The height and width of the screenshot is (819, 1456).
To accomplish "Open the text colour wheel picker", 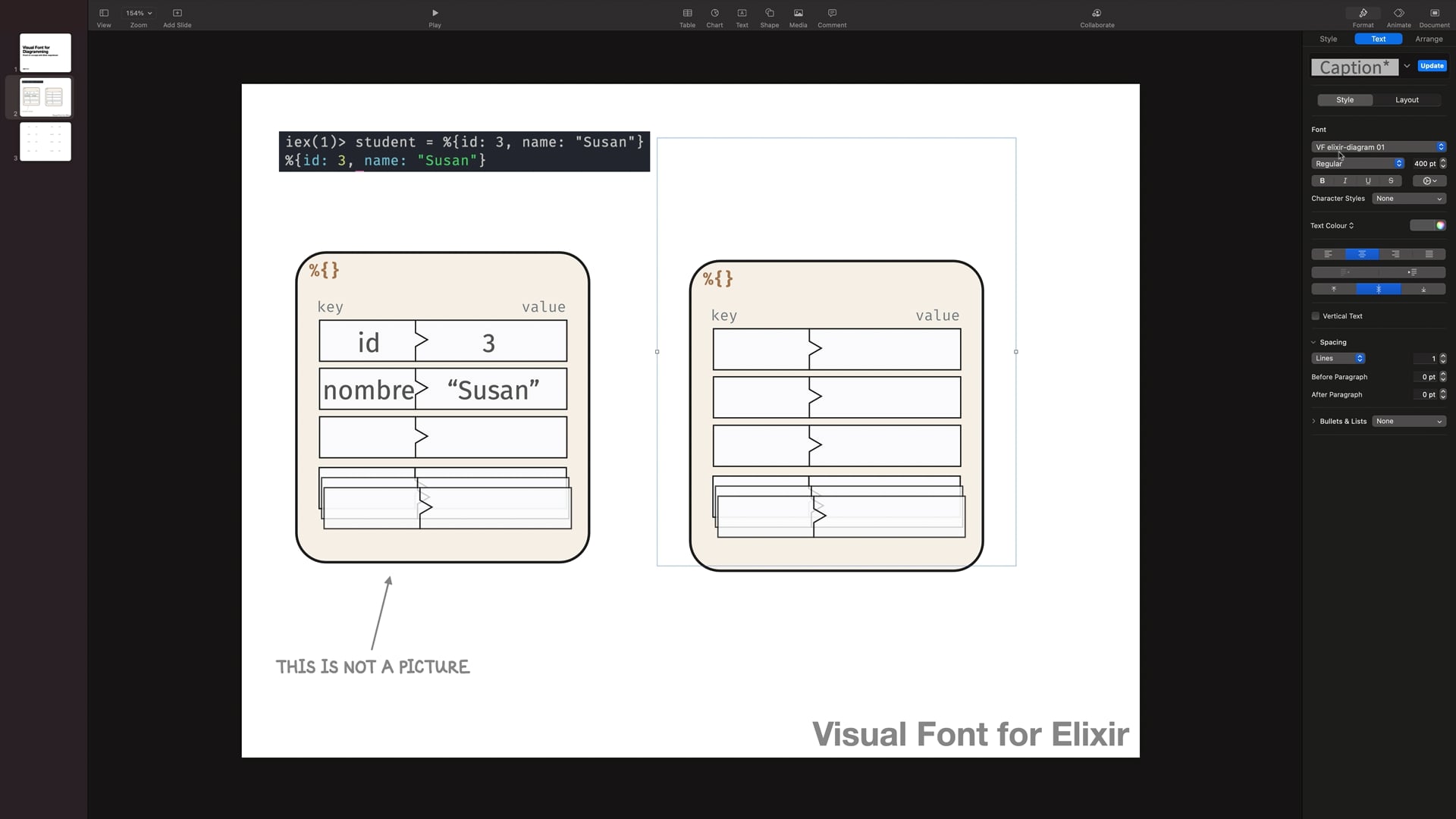I will pos(1440,226).
